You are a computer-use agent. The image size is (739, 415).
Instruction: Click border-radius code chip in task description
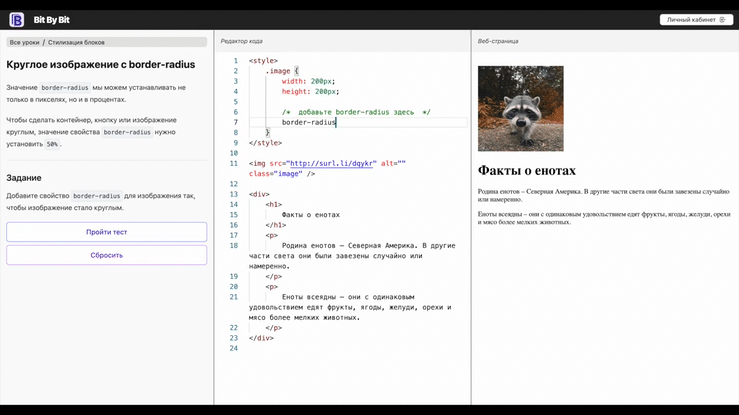click(x=97, y=195)
